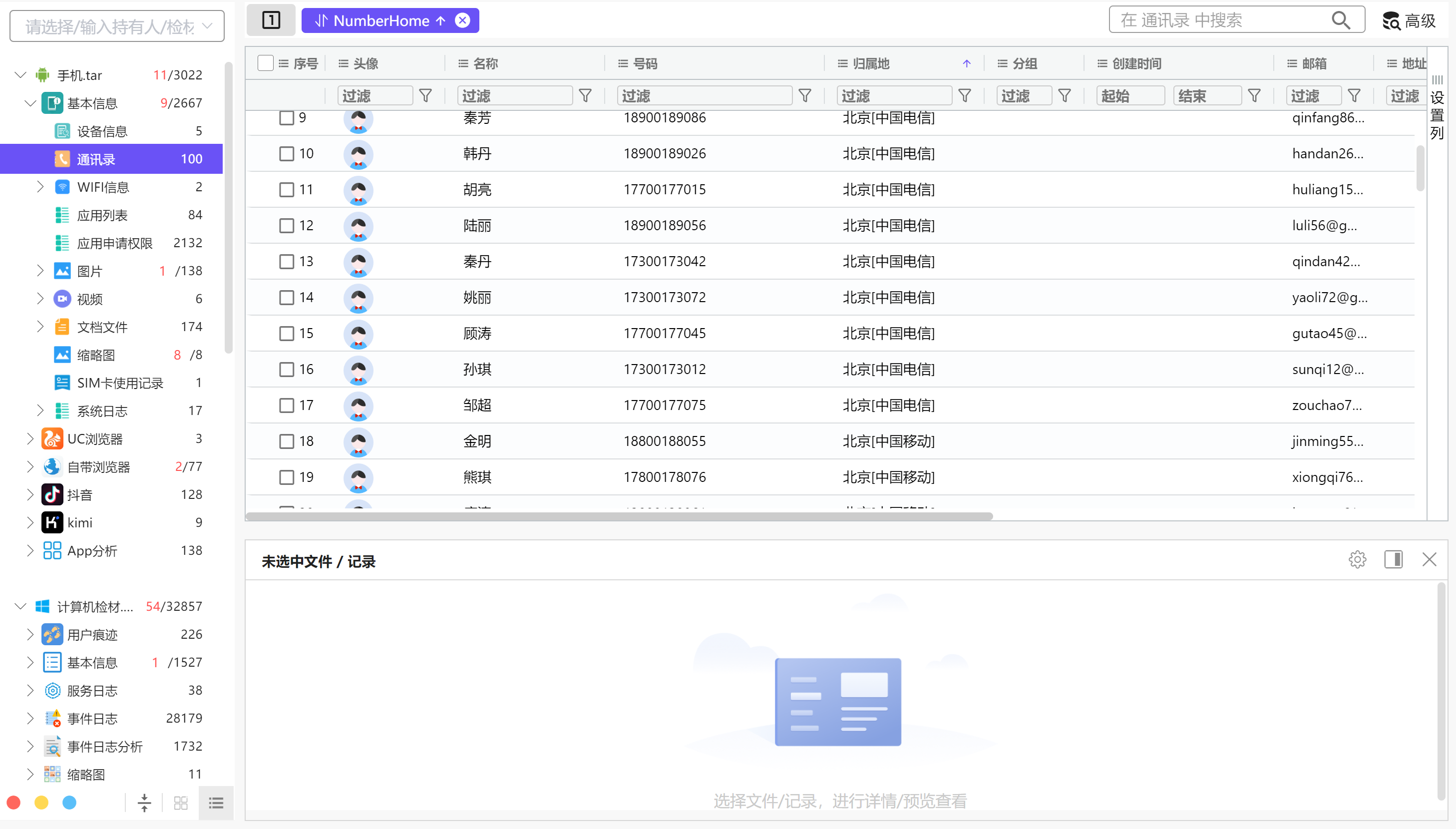Select checkbox for row 18 金明
This screenshot has height=829, width=1456.
coord(286,441)
